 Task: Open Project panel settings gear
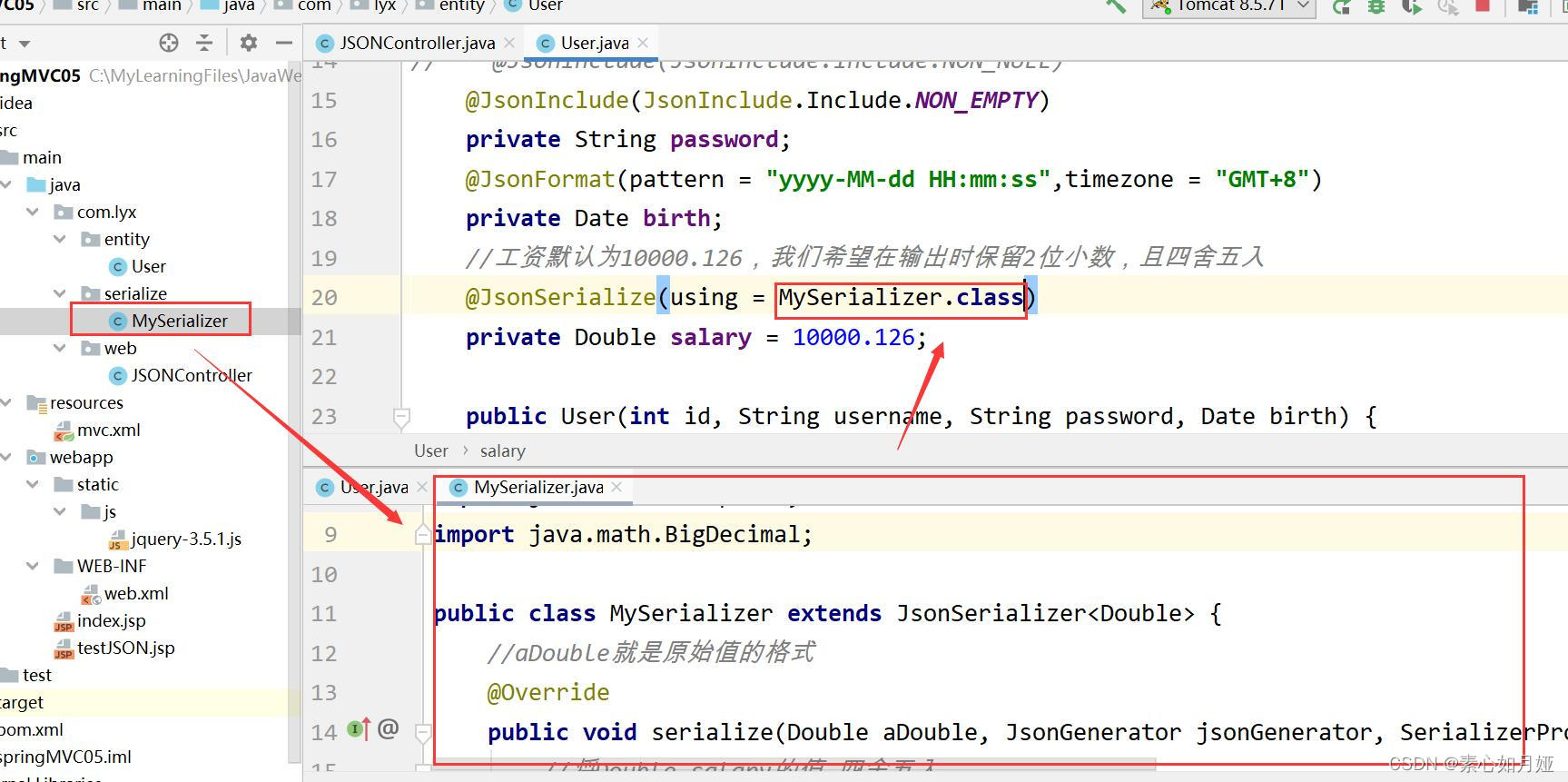pyautogui.click(x=249, y=43)
